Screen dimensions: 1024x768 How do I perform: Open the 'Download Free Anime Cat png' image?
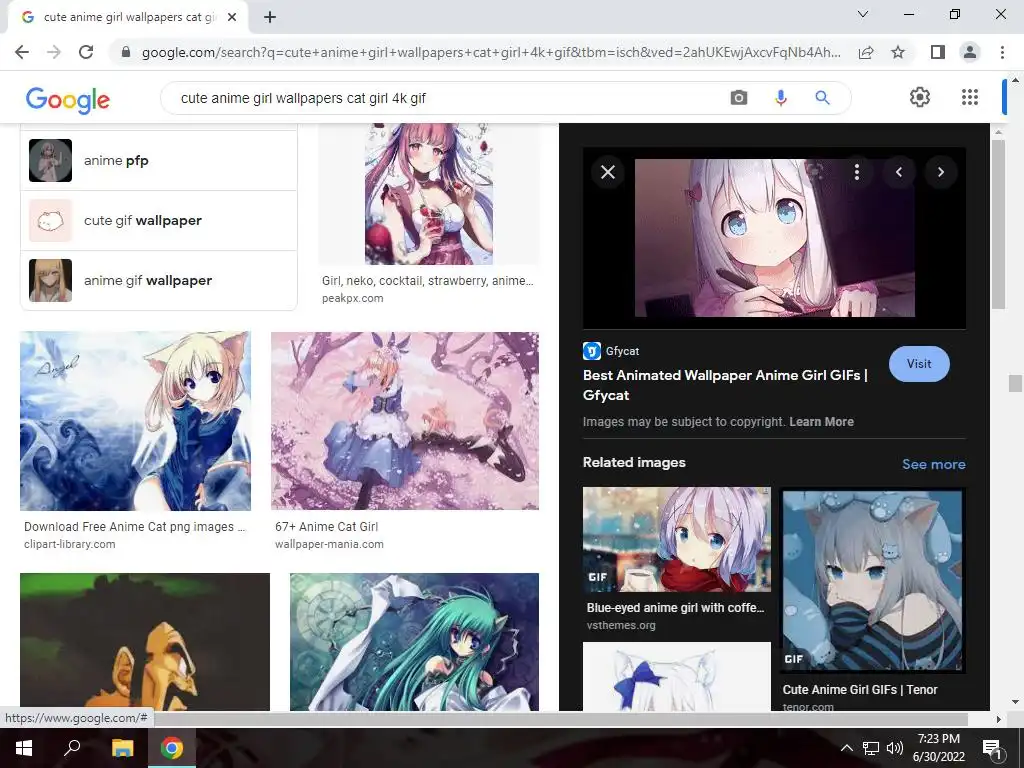(135, 421)
